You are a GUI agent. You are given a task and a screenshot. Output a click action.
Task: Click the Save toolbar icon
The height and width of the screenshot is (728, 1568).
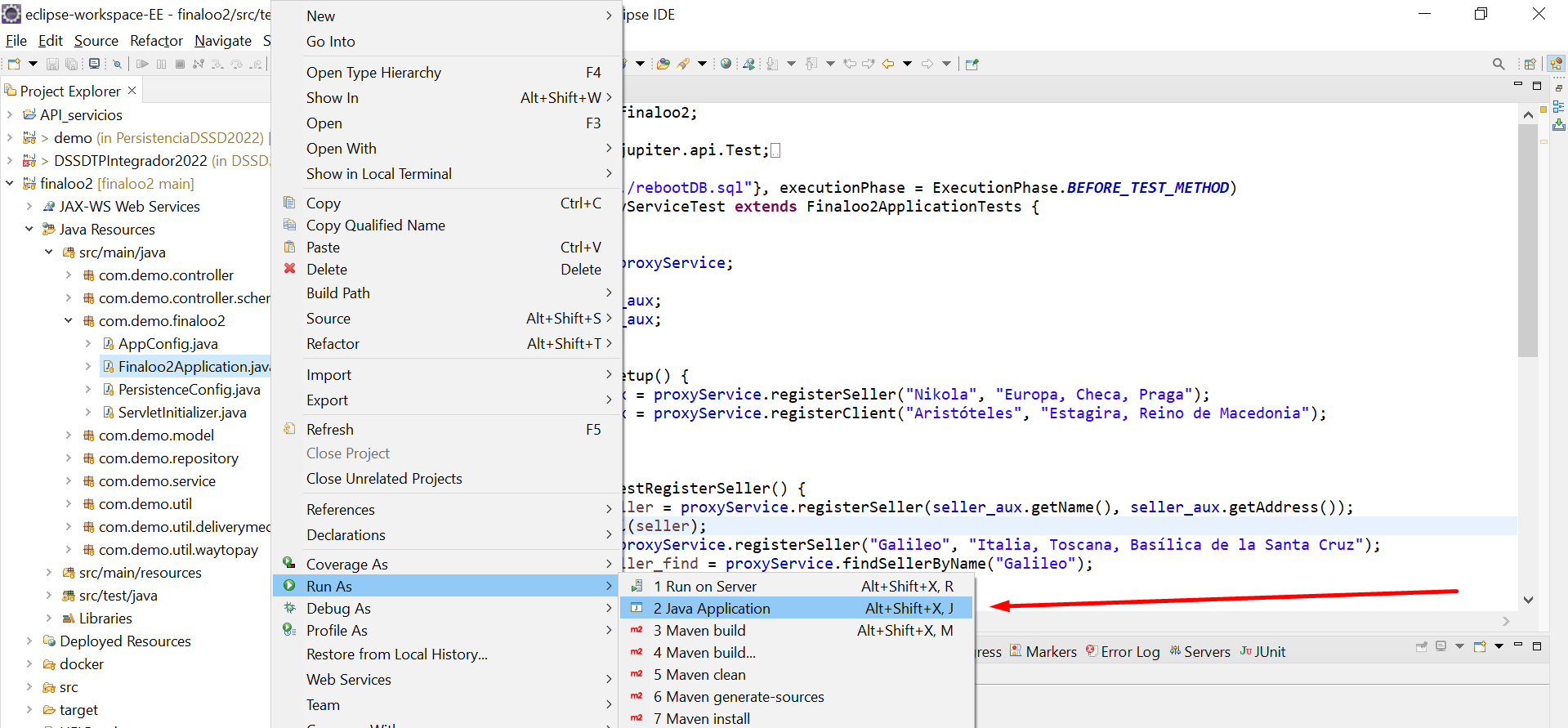52,64
